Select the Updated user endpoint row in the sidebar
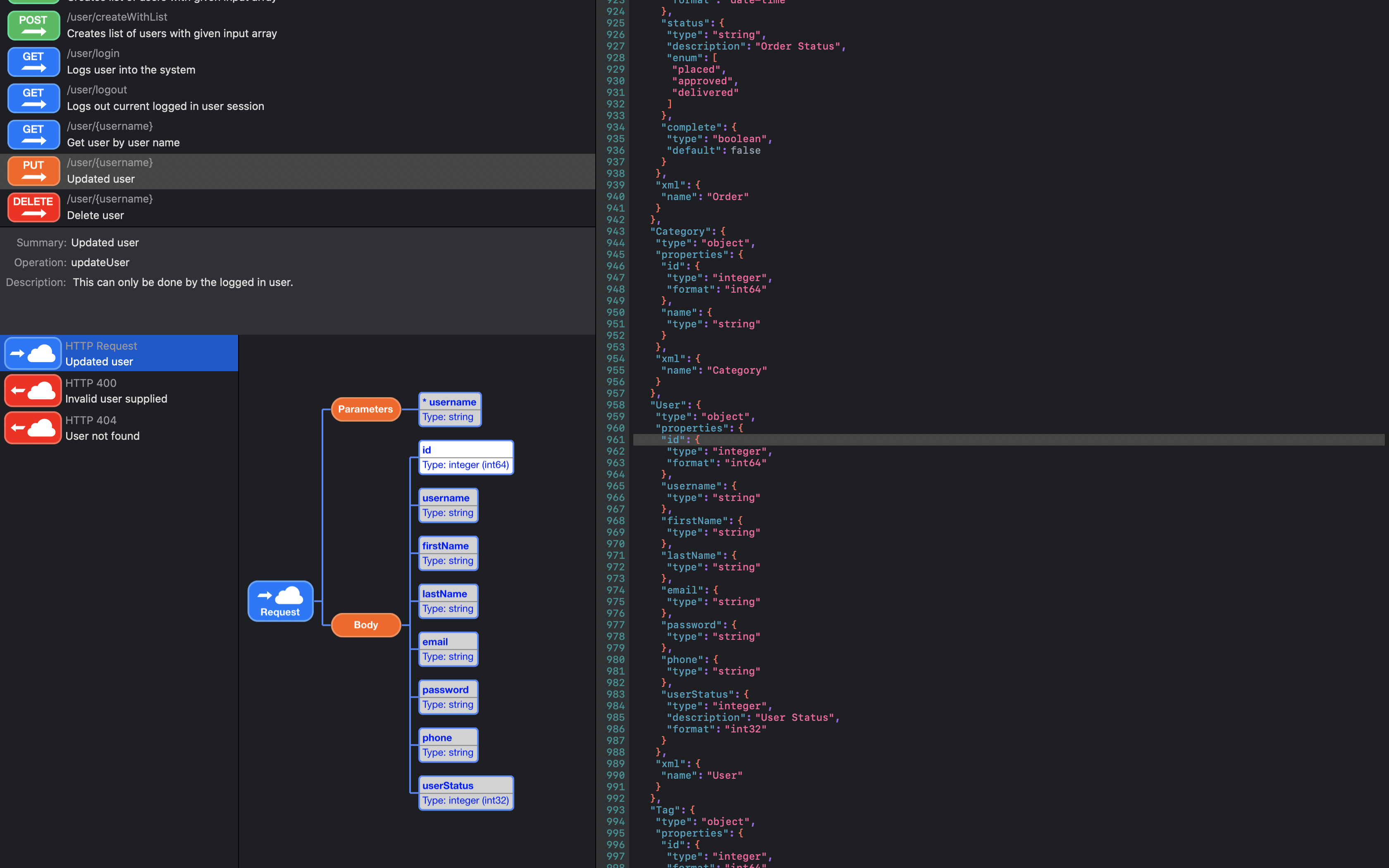Viewport: 1389px width, 868px height. point(287,171)
